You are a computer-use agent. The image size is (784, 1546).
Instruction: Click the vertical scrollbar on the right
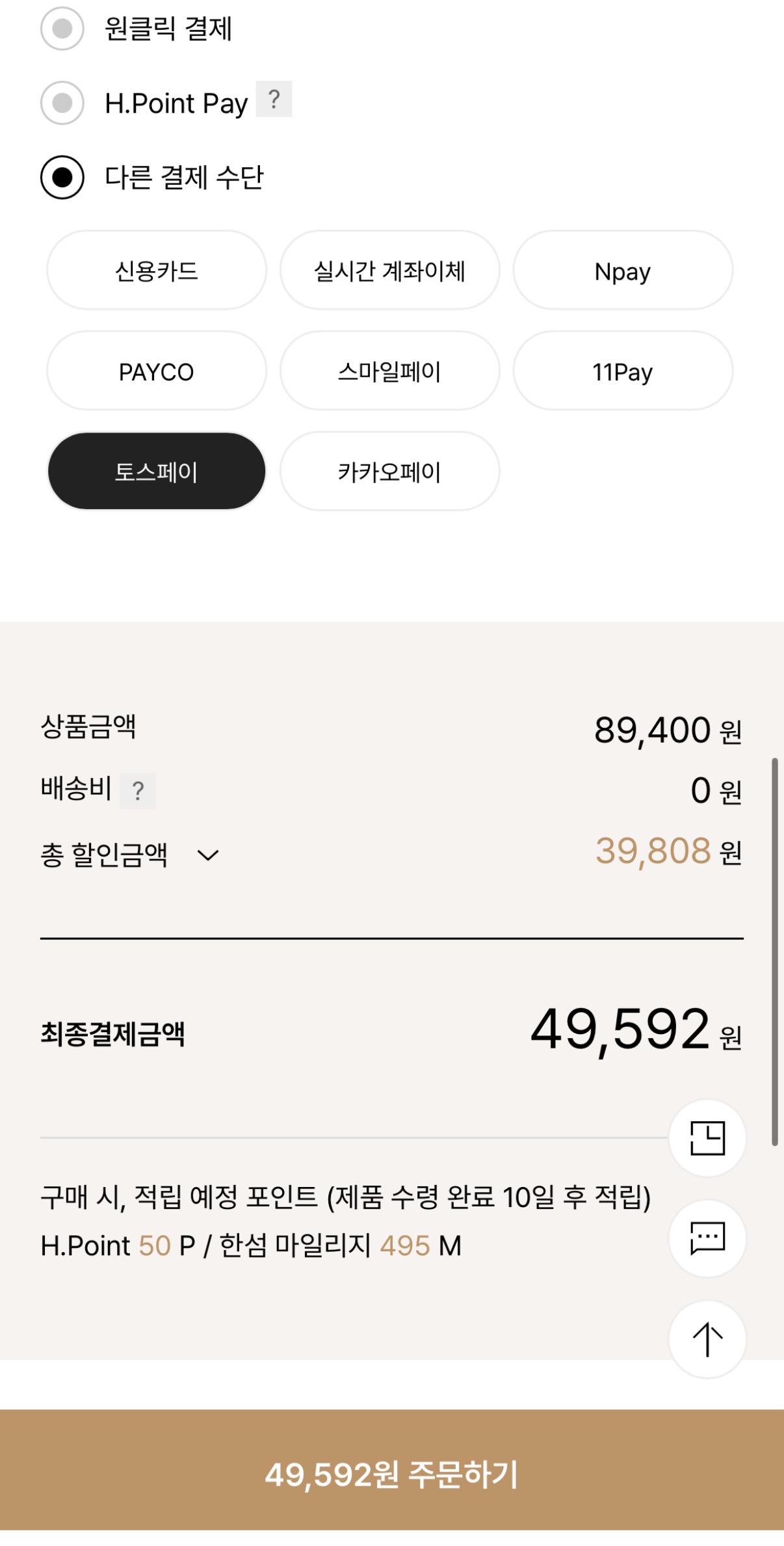tap(774, 951)
